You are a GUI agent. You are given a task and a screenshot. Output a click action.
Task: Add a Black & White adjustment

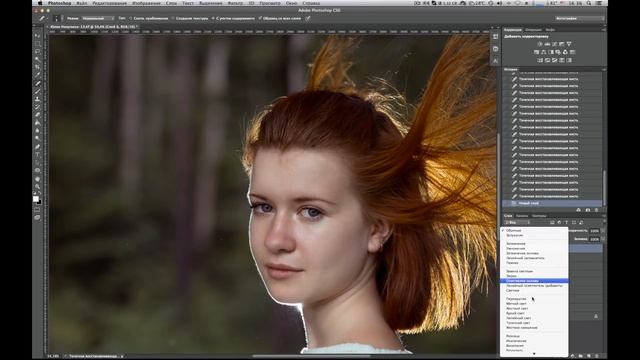pyautogui.click(x=551, y=52)
